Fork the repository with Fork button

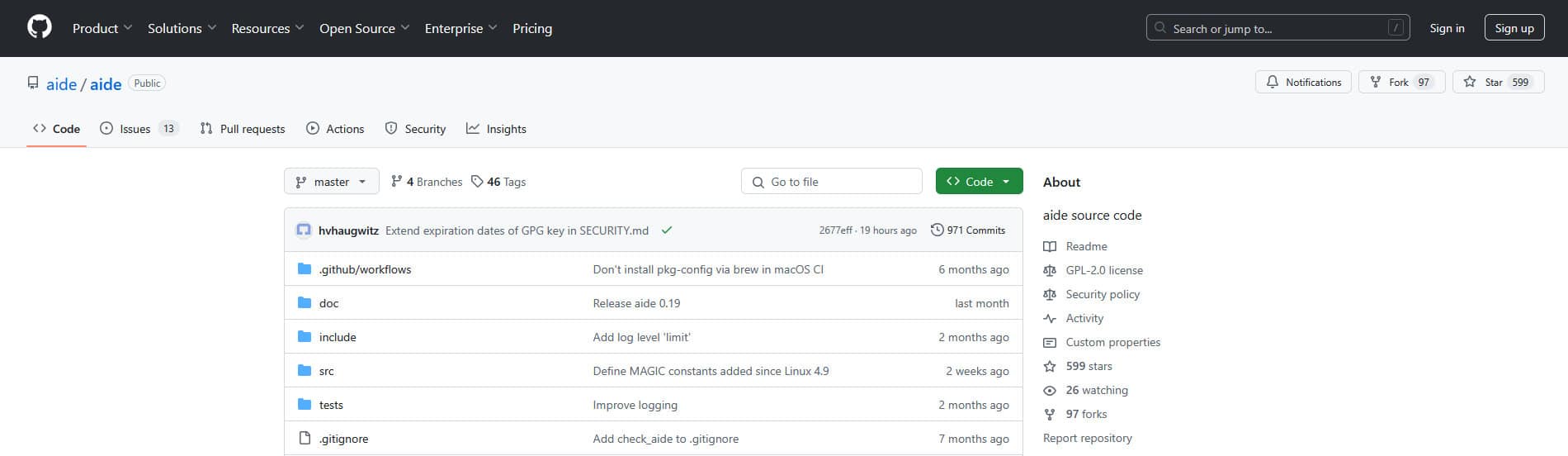click(x=1401, y=82)
